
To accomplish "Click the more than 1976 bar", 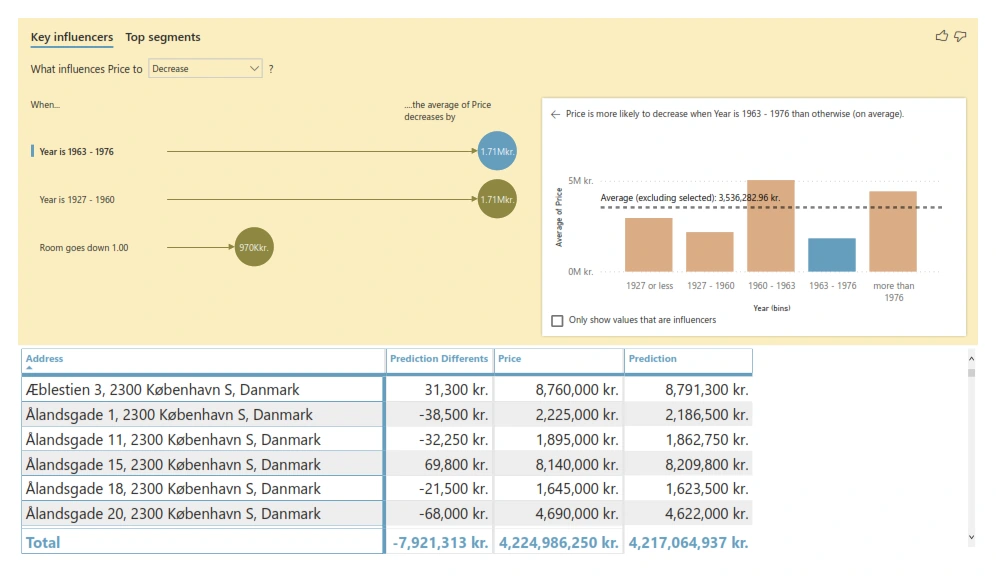I will (x=892, y=231).
